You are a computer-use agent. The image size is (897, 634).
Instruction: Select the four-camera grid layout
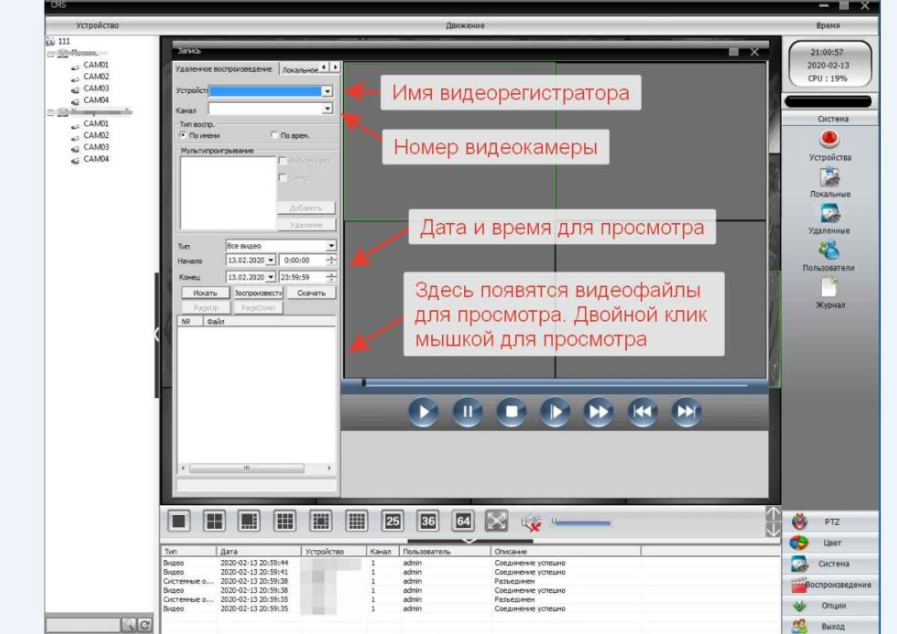[x=214, y=521]
